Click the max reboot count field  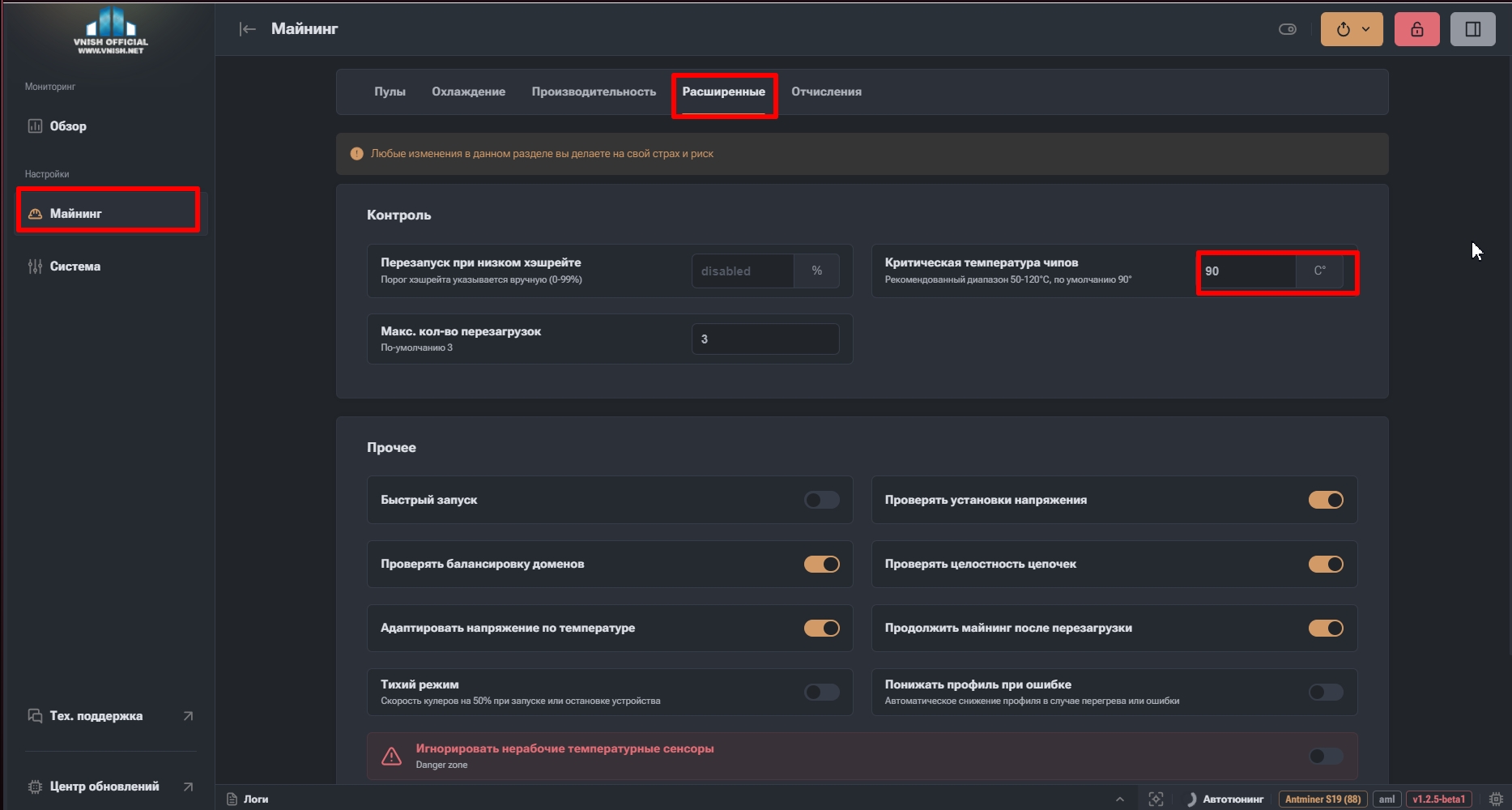(765, 339)
